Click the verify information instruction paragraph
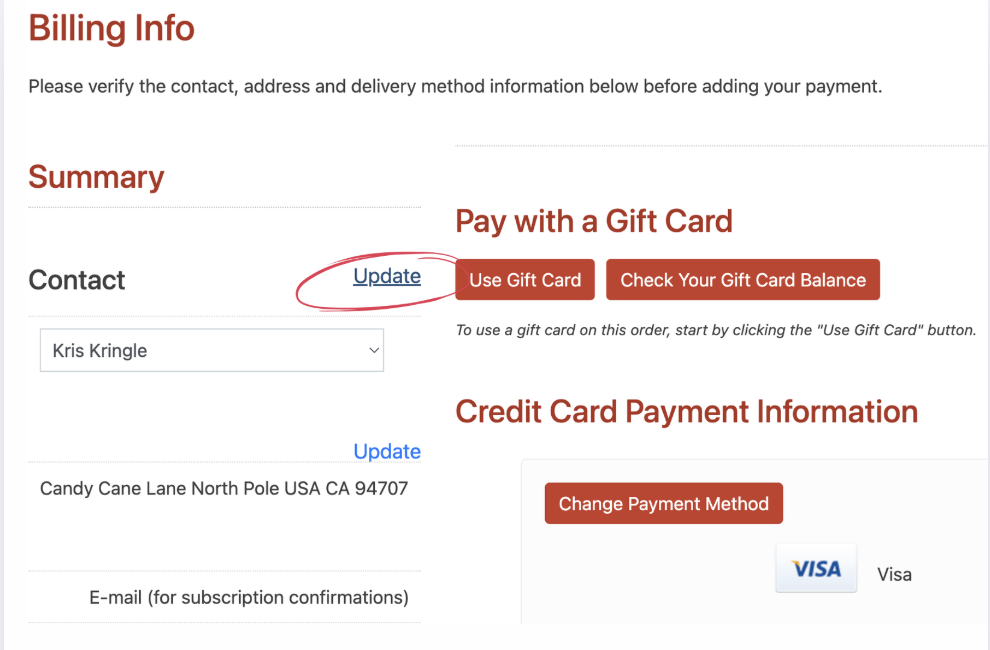This screenshot has width=990, height=650. [455, 86]
